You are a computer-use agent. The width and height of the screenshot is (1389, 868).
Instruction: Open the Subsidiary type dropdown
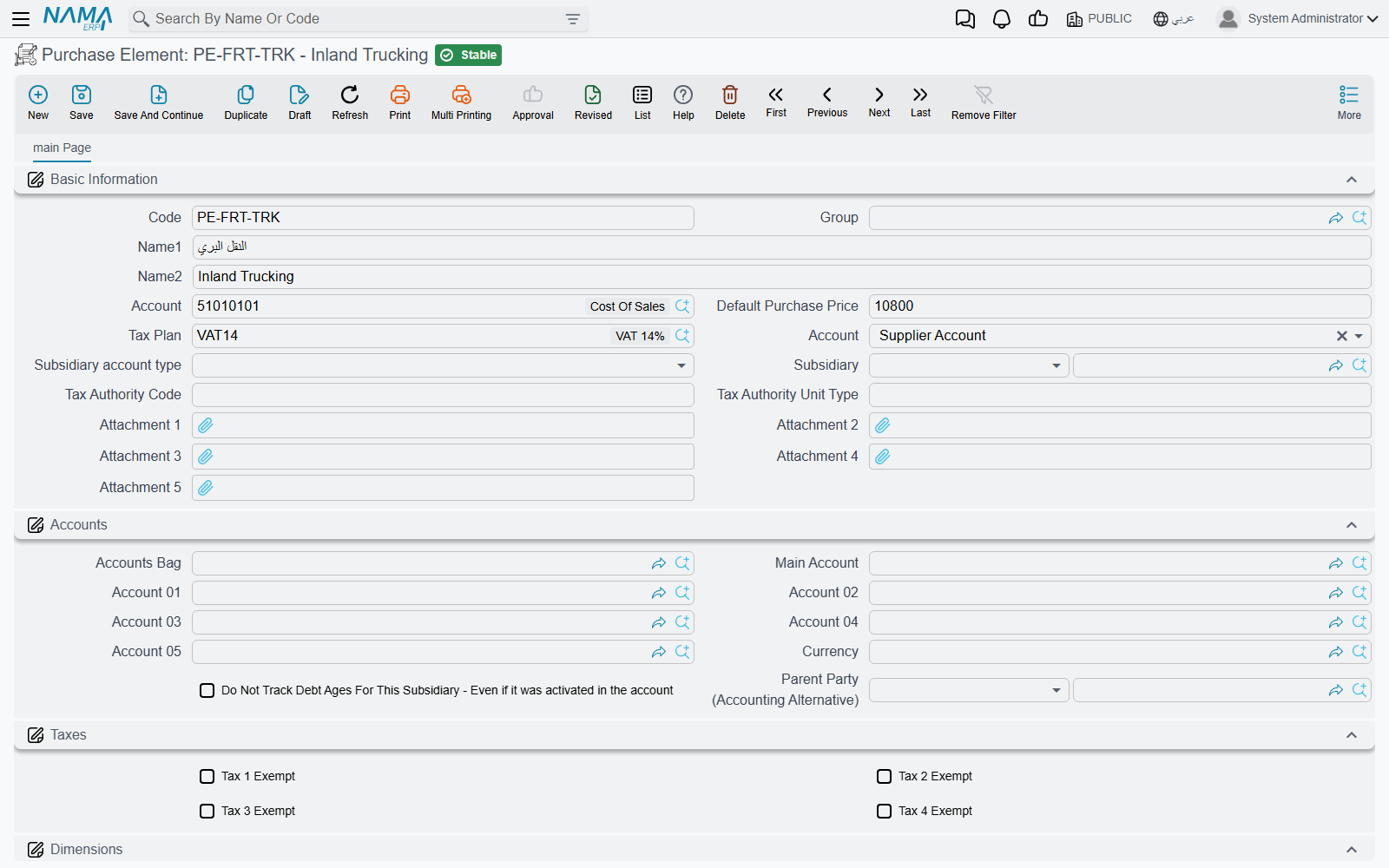tap(1057, 365)
